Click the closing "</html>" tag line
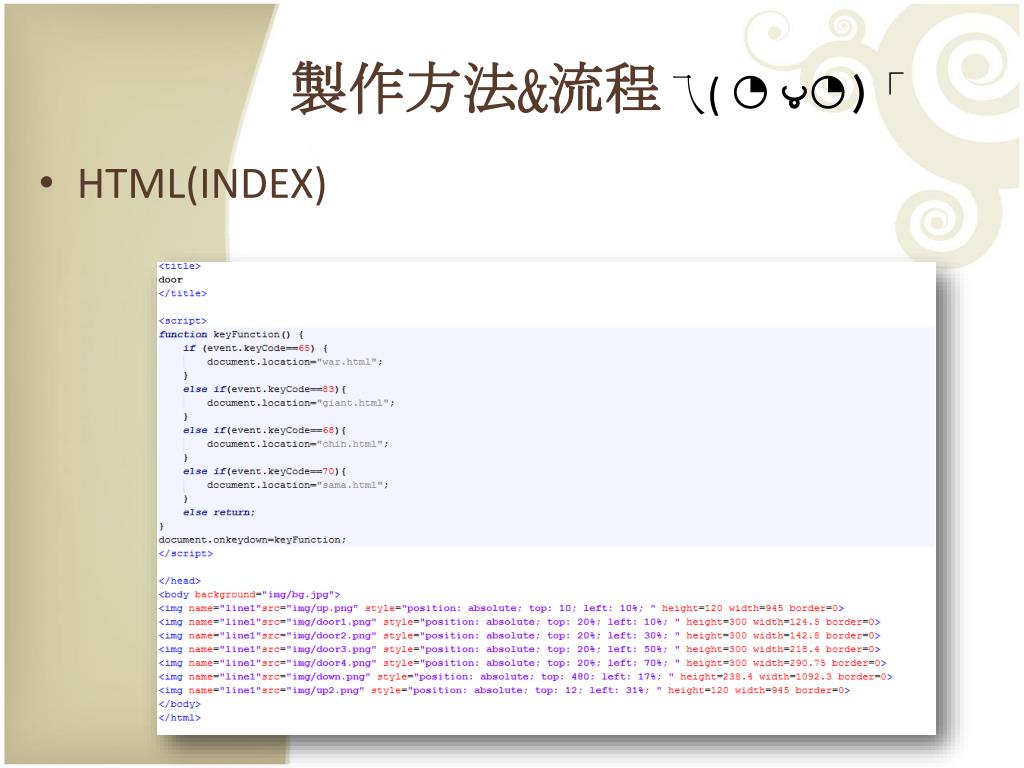The height and width of the screenshot is (768, 1024). point(180,718)
